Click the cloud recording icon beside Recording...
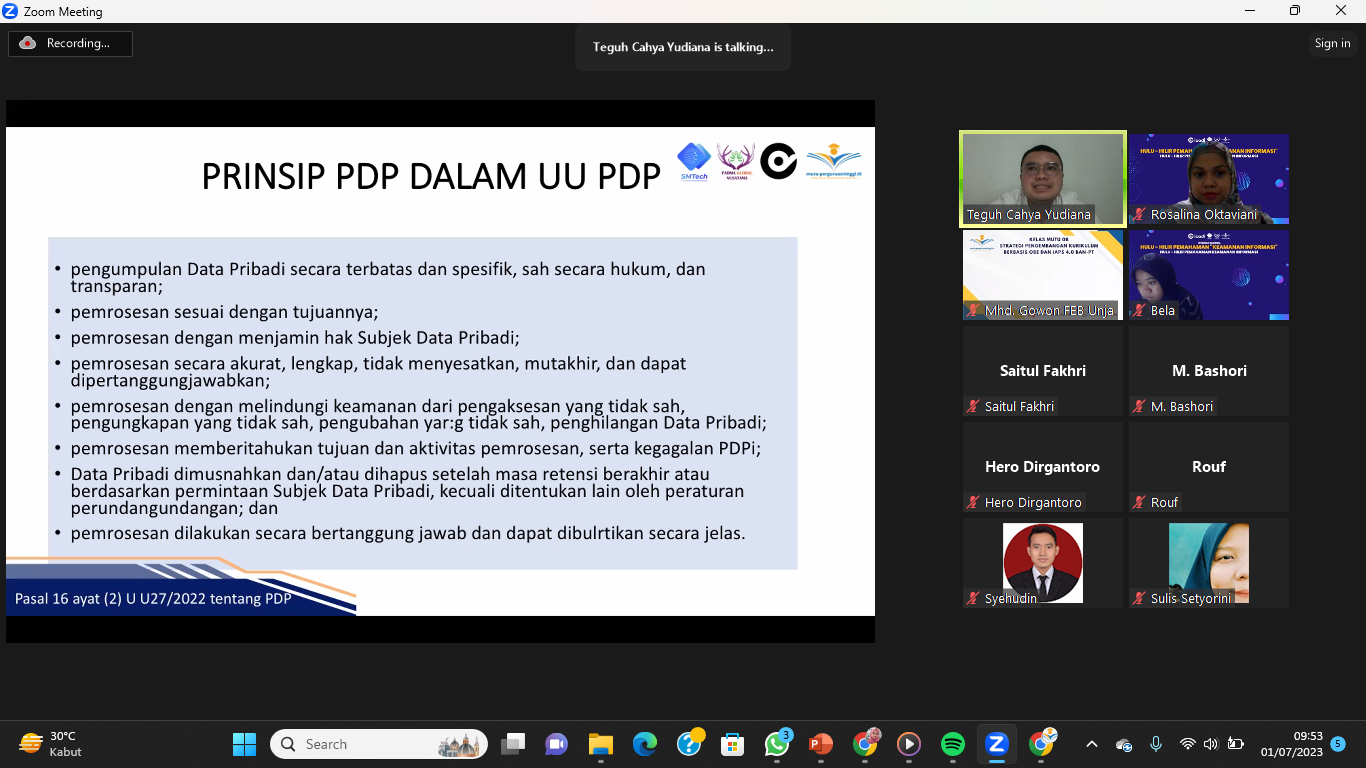 tap(29, 43)
